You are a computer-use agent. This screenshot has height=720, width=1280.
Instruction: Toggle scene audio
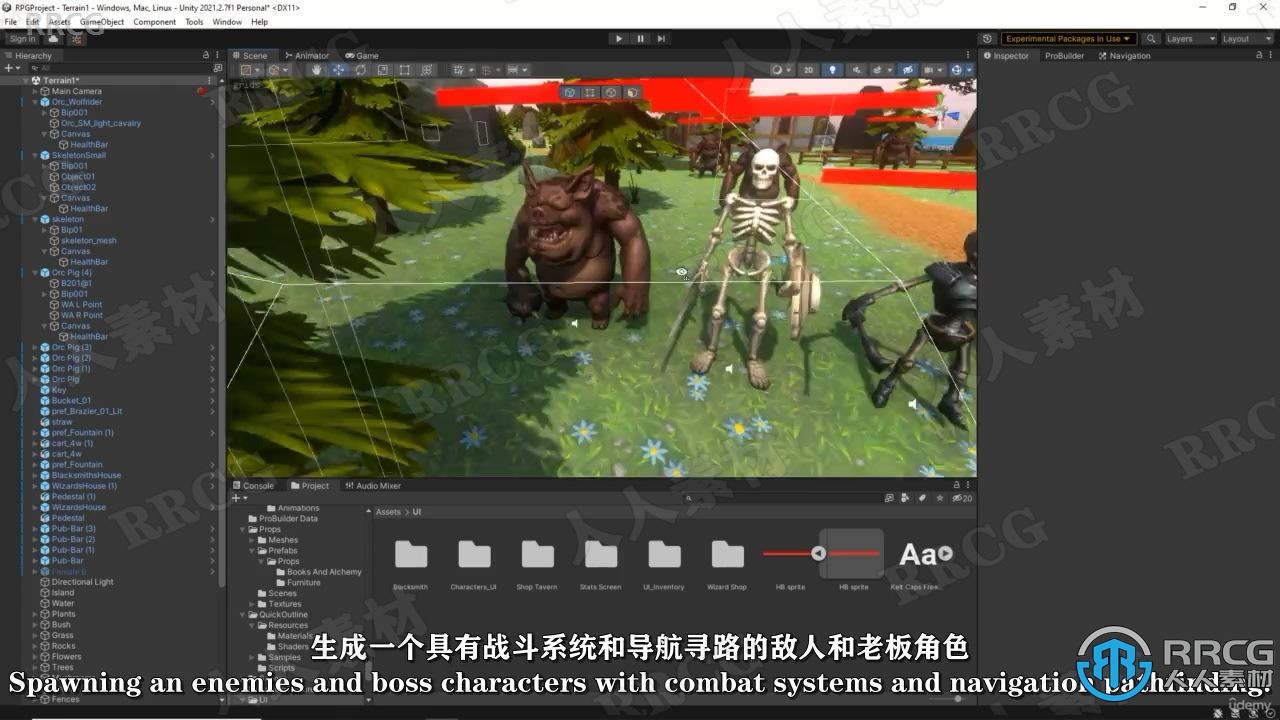coord(856,70)
